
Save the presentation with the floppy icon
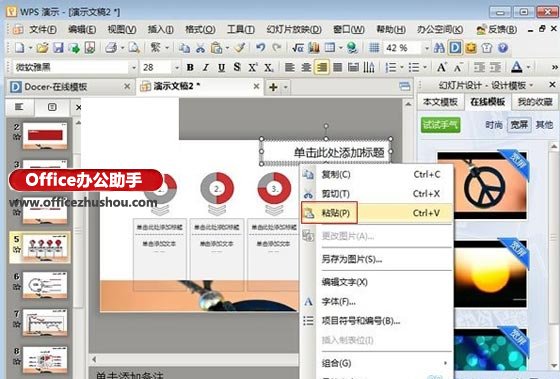click(58, 48)
